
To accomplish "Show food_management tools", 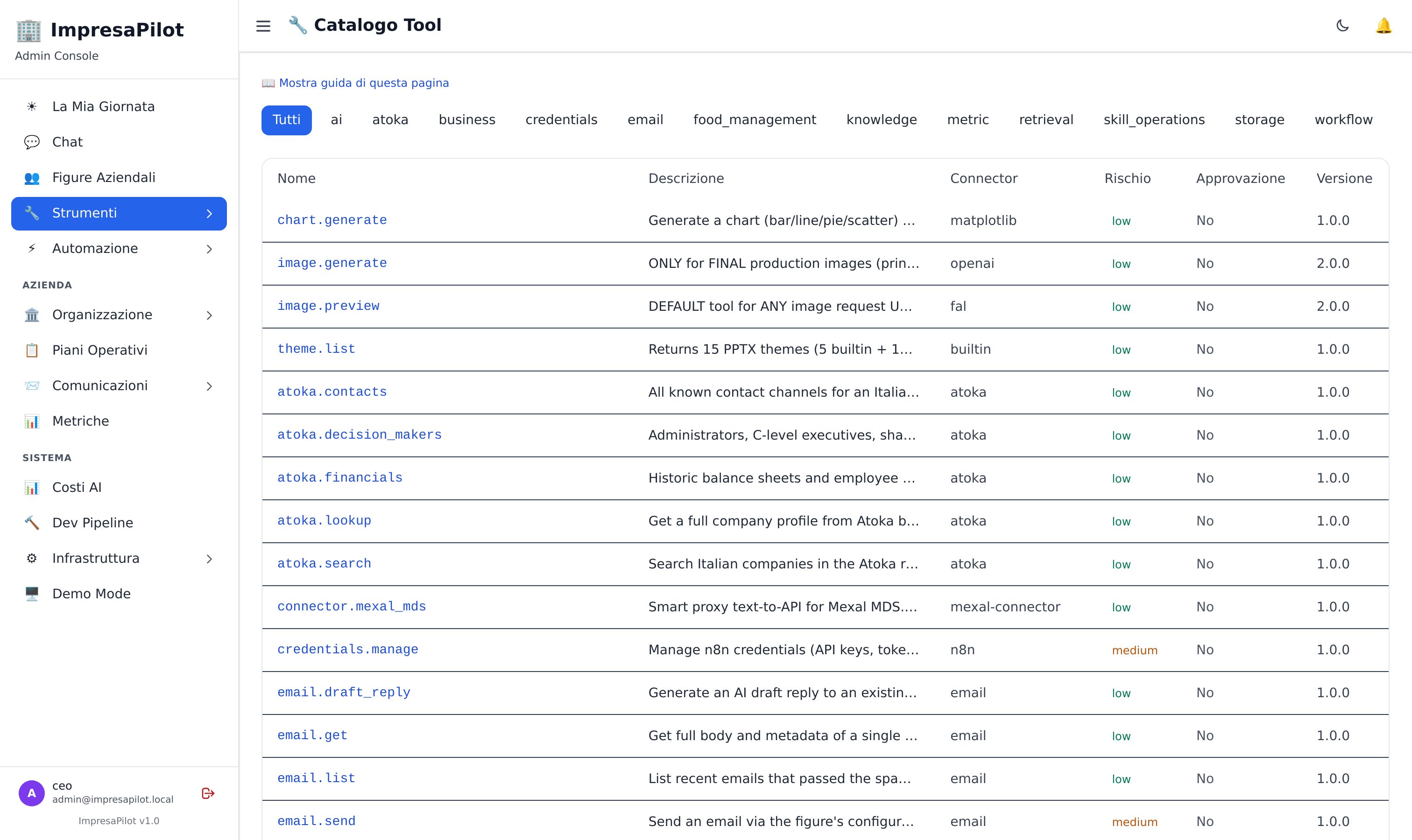I will coord(755,120).
